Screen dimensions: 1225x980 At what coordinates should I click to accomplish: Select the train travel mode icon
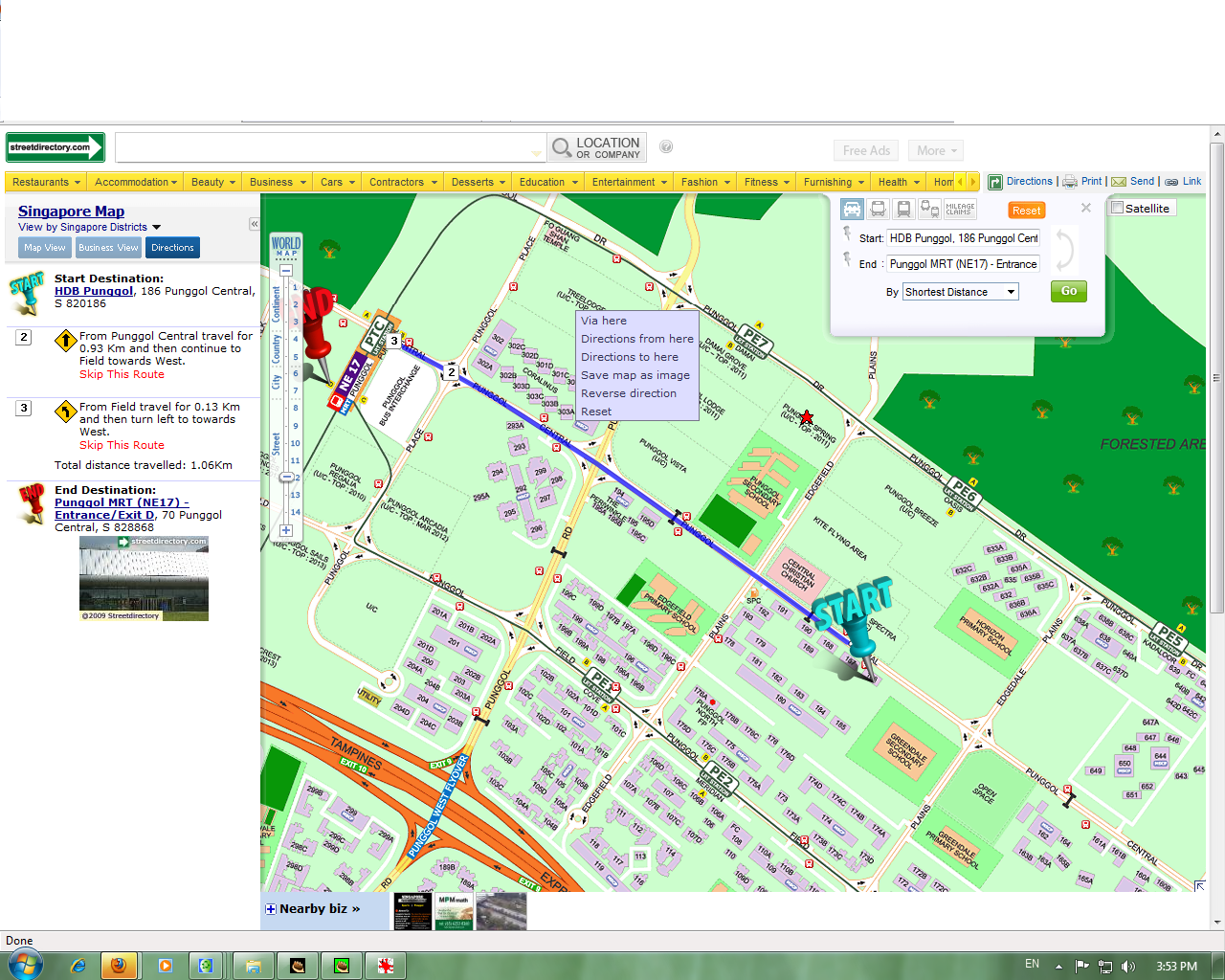pos(903,209)
